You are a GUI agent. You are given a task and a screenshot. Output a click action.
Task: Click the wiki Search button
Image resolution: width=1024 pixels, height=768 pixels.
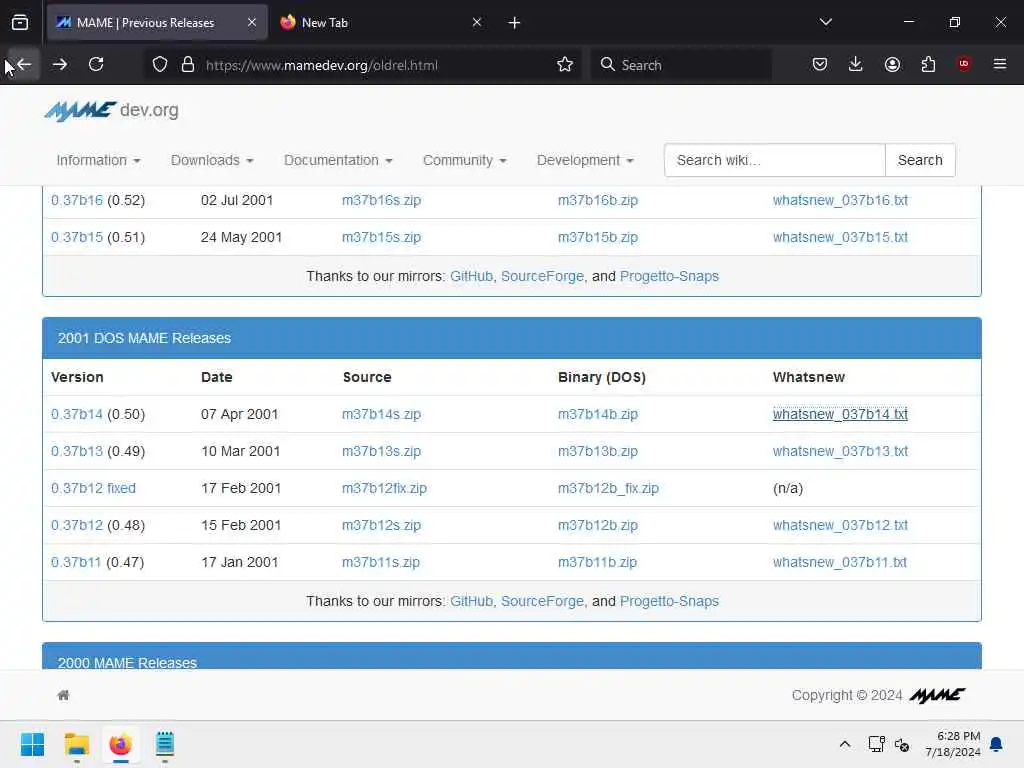(920, 160)
